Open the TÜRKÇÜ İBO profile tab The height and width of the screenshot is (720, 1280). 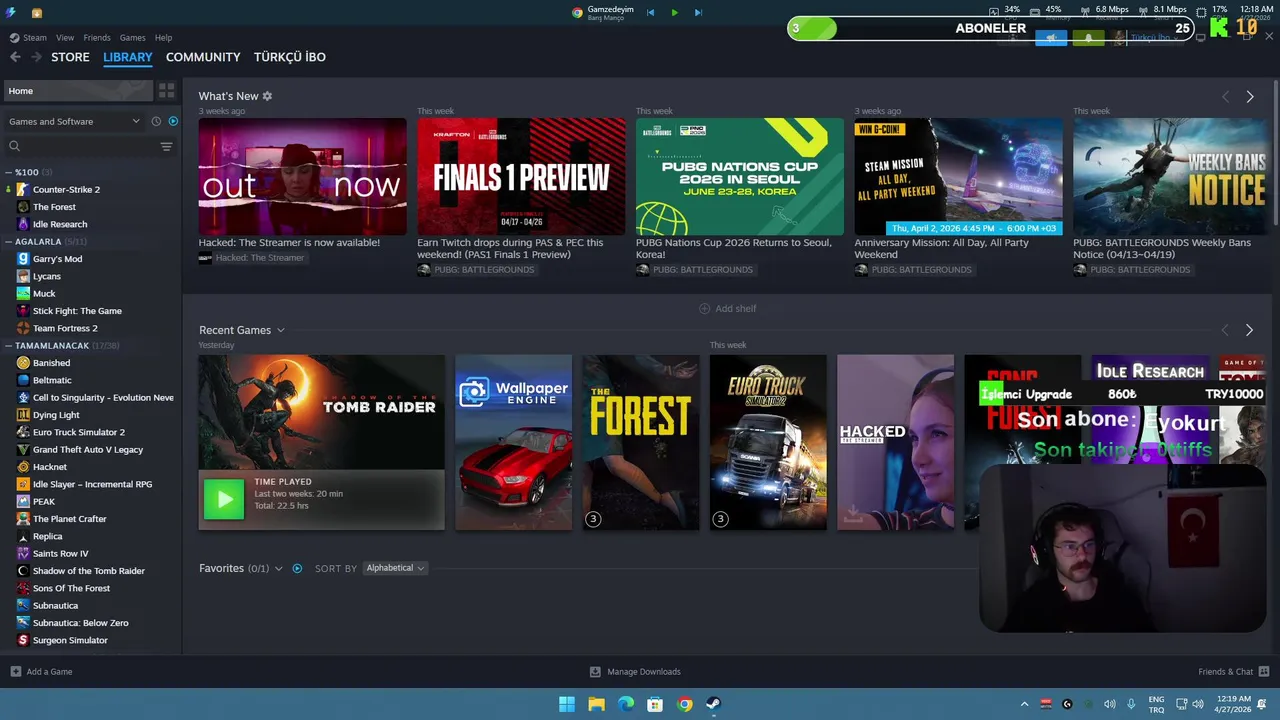[290, 57]
